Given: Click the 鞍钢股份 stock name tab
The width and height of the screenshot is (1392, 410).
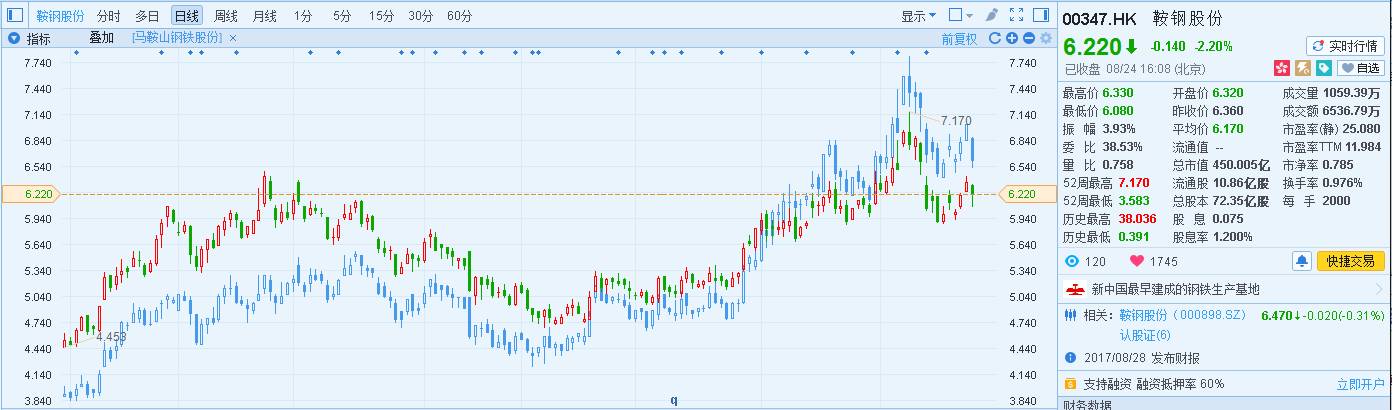Looking at the screenshot, I should 60,16.
